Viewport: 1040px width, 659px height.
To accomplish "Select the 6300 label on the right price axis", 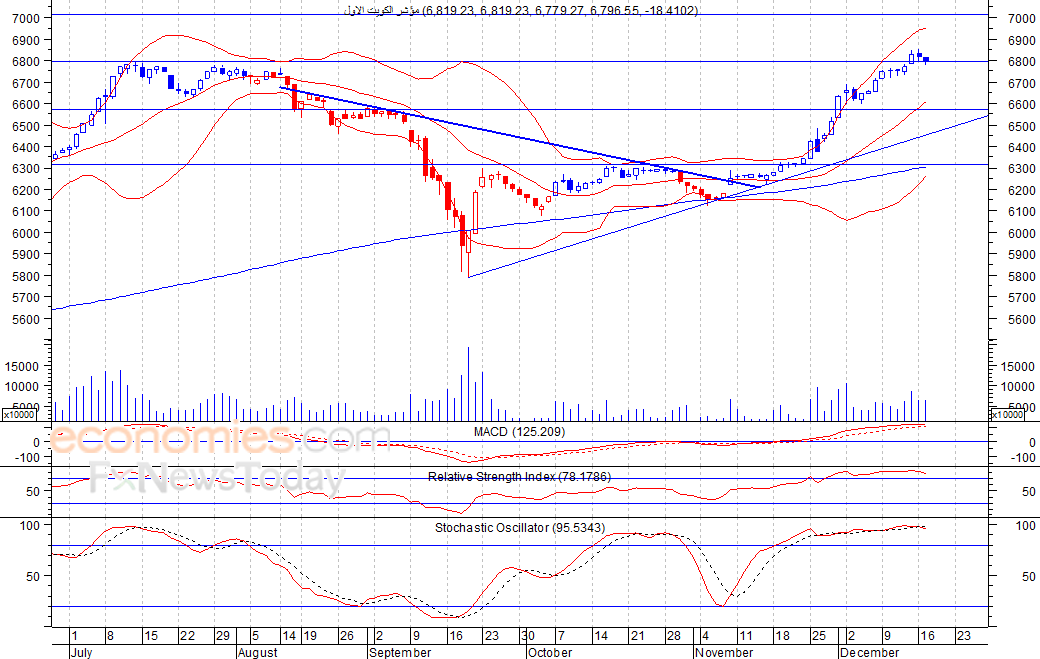I will tap(1021, 169).
